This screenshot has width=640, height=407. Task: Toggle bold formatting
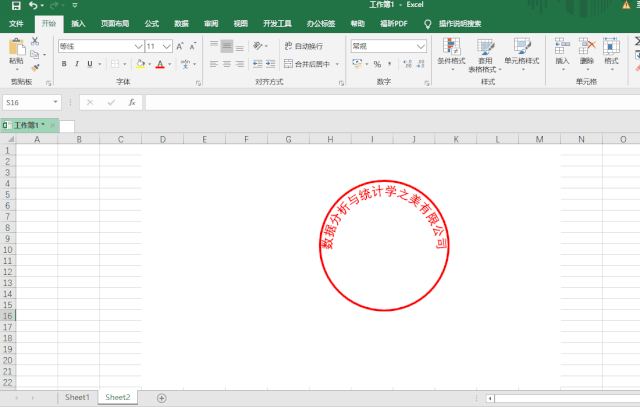[64, 64]
